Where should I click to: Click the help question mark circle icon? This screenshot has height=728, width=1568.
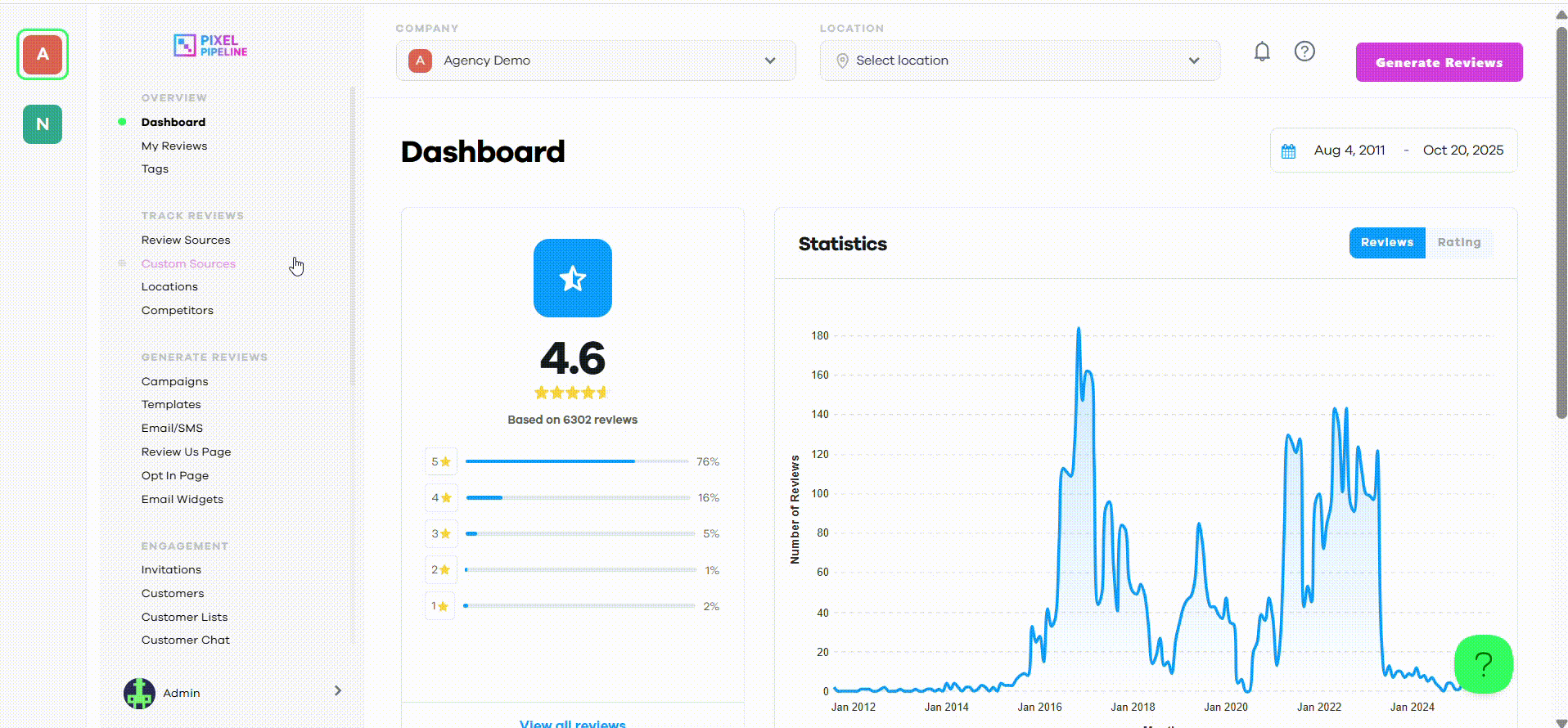point(1304,52)
